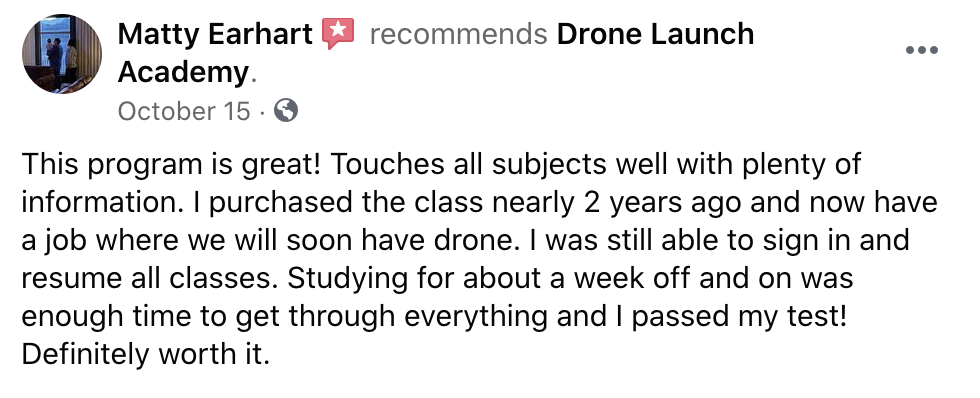This screenshot has height=398, width=980.
Task: Open the October 15 post timestamp
Action: click(x=184, y=111)
